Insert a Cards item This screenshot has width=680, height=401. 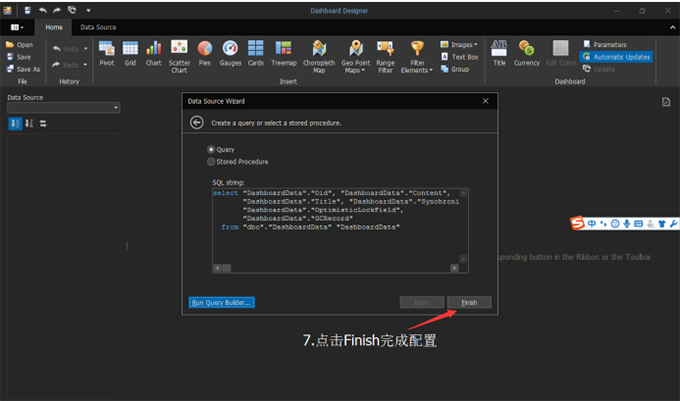[x=256, y=53]
